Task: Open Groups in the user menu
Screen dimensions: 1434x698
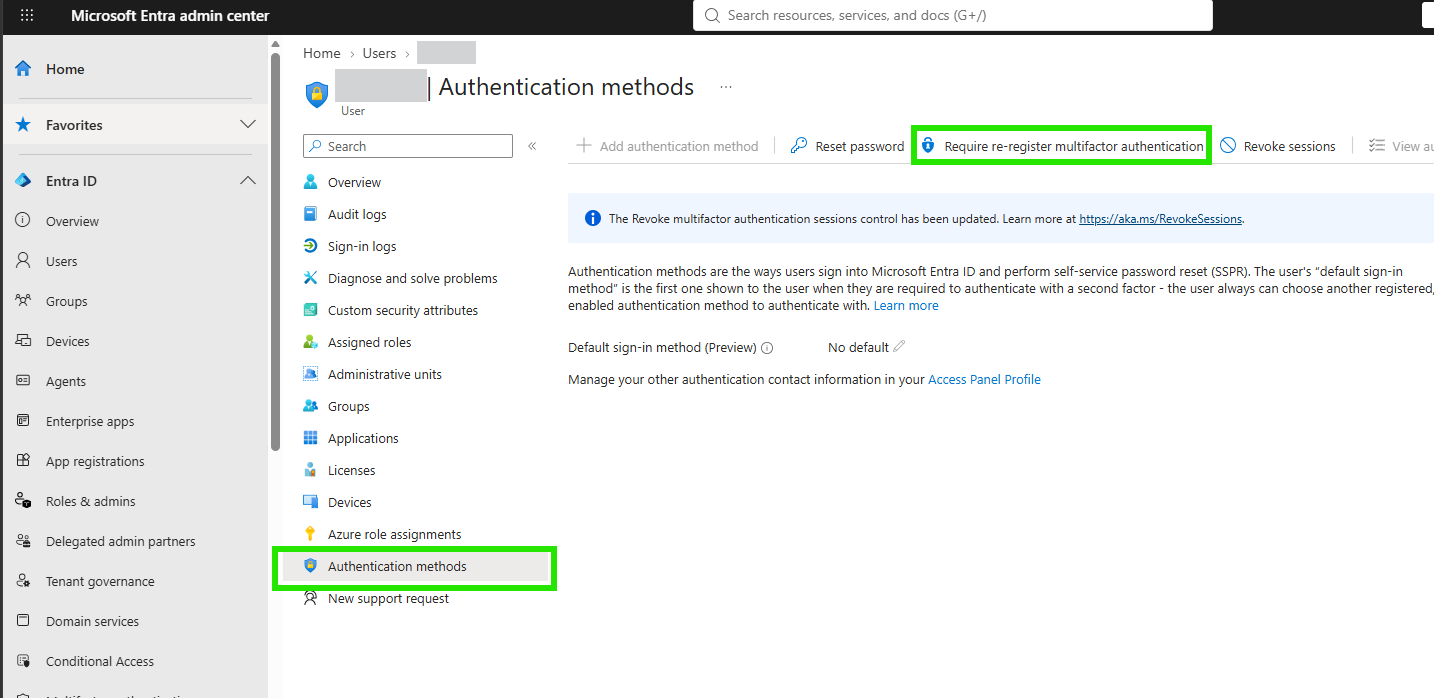Action: point(349,406)
